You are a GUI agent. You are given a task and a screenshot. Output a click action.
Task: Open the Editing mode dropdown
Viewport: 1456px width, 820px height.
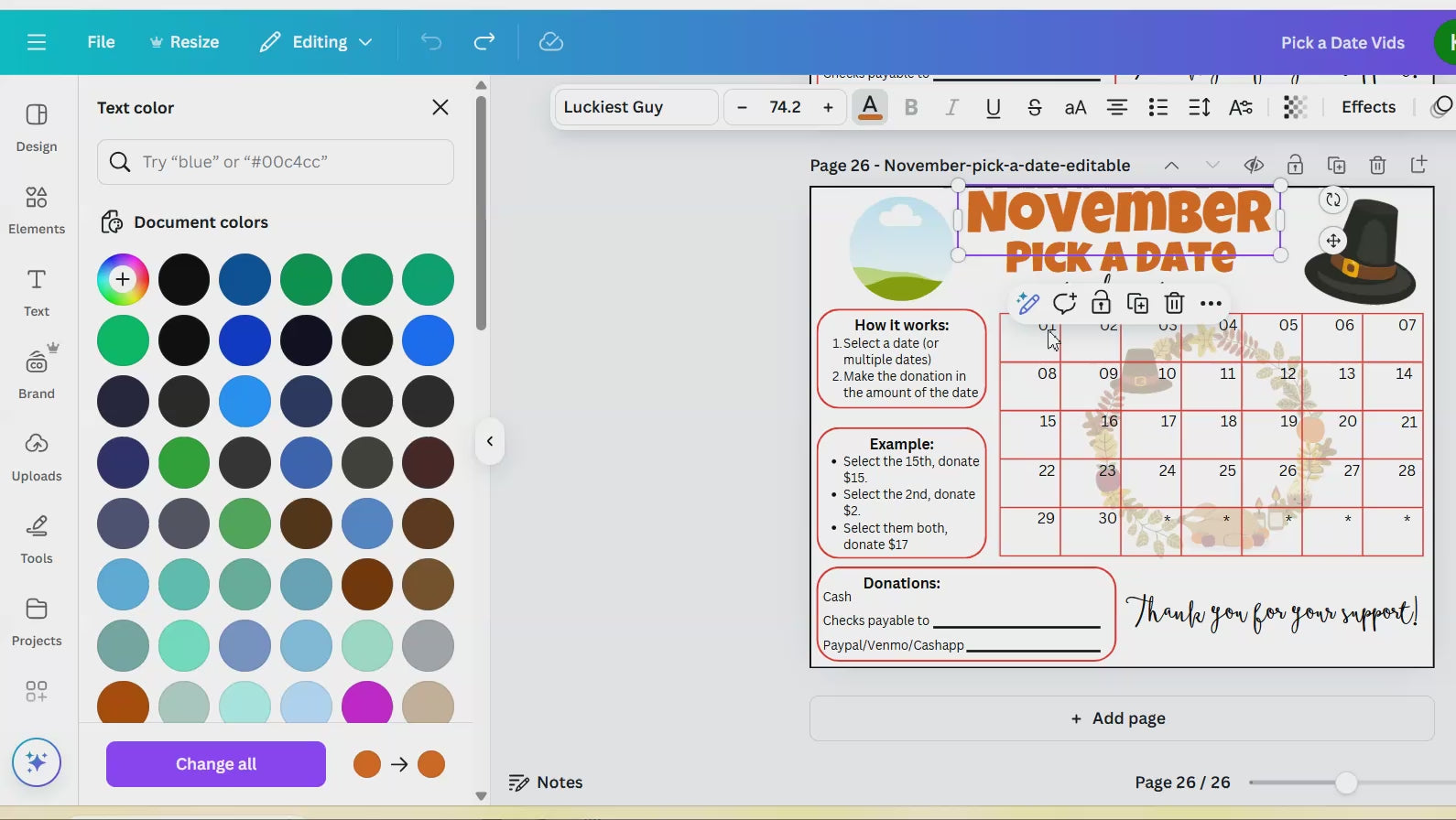316,42
